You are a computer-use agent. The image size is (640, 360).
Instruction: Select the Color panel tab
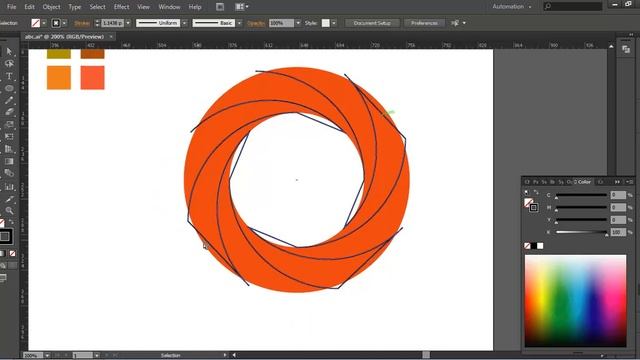pyautogui.click(x=582, y=182)
